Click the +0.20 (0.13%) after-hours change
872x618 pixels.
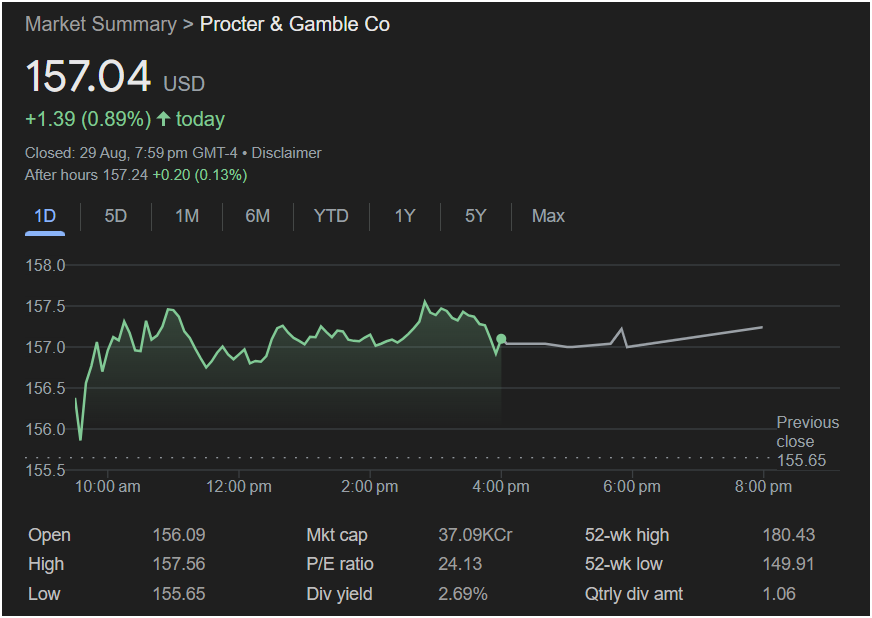pyautogui.click(x=200, y=175)
